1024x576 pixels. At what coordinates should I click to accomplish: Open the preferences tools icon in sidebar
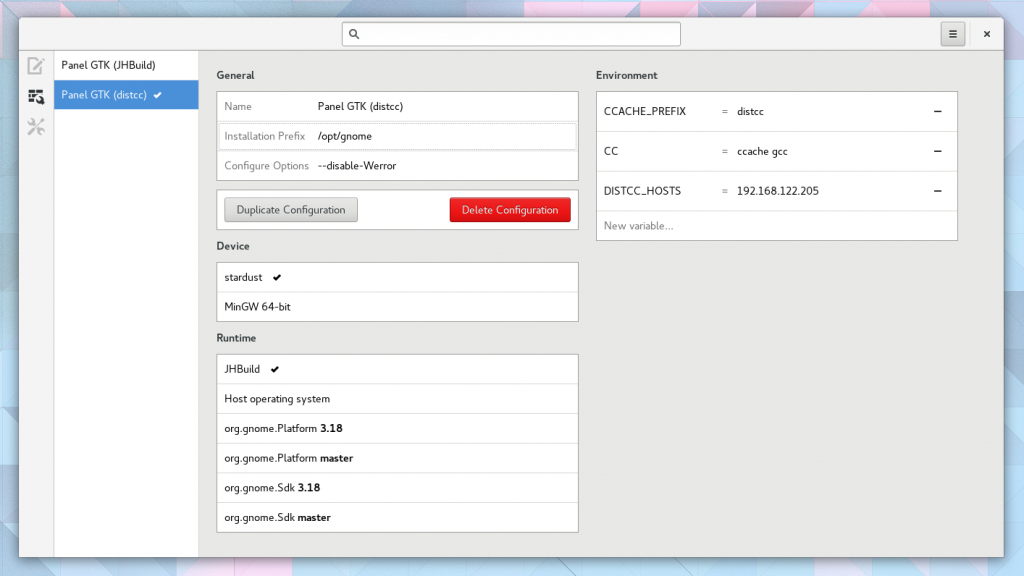click(x=36, y=127)
